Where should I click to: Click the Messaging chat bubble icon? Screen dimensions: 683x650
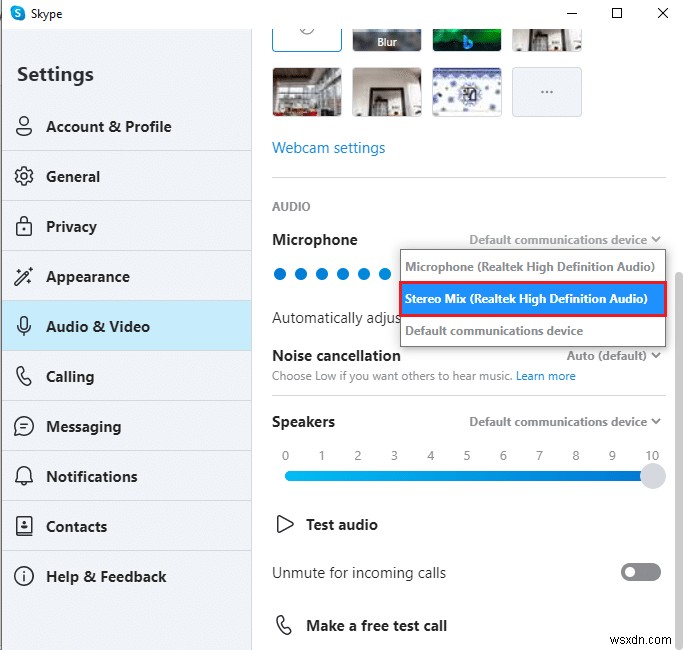coord(24,427)
